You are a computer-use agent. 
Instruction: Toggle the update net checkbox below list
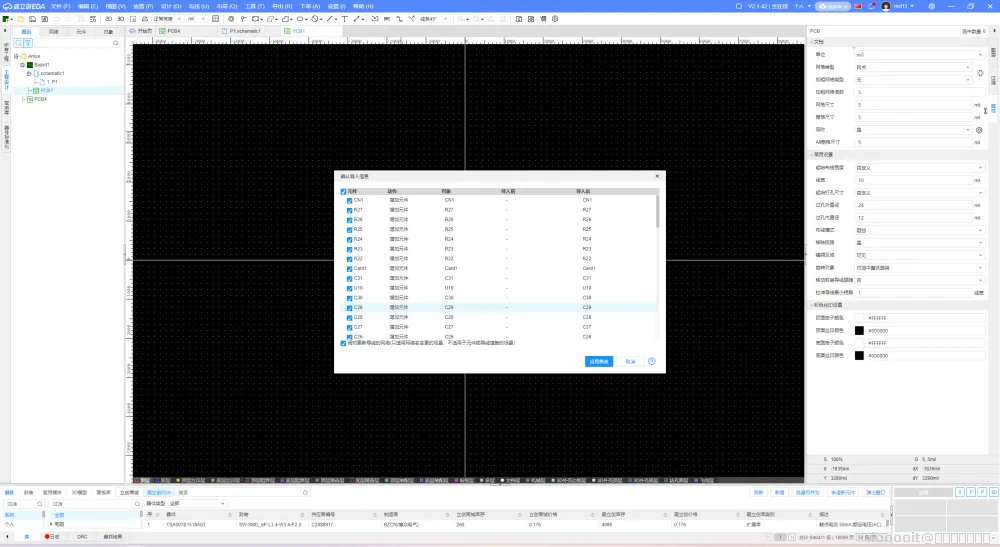click(x=344, y=344)
